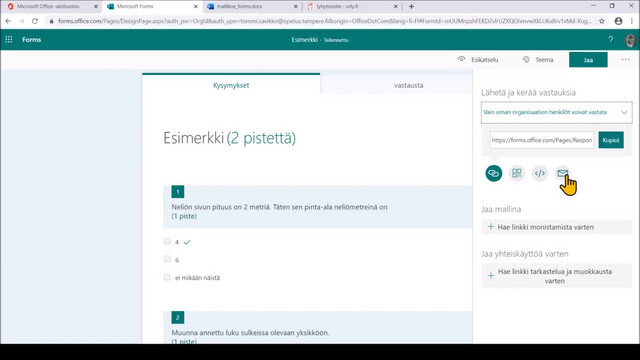The height and width of the screenshot is (360, 640).
Task: Select question 2 'Muunna annettu luku'
Action: [318, 328]
